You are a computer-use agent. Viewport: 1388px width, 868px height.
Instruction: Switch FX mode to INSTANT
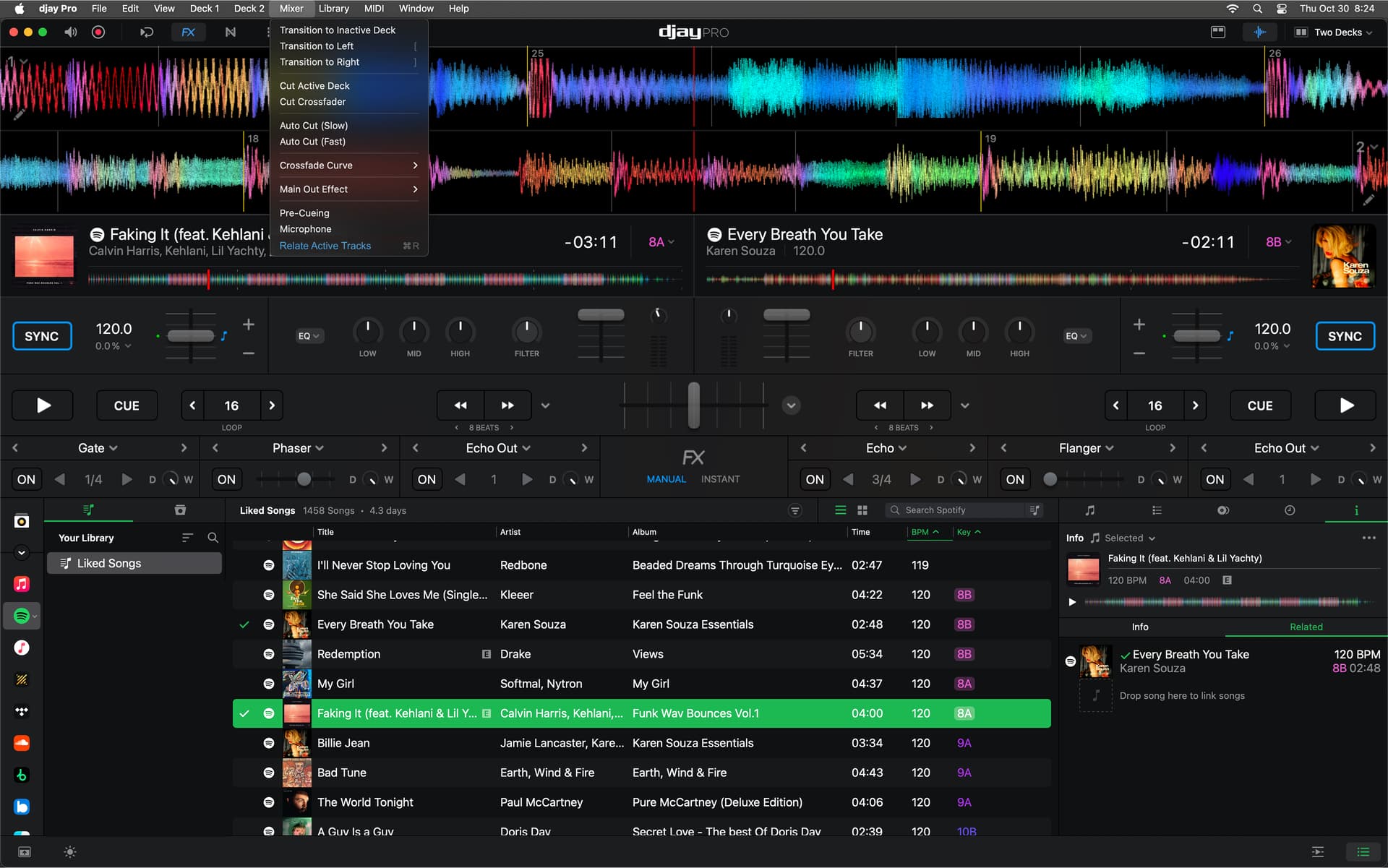point(720,479)
